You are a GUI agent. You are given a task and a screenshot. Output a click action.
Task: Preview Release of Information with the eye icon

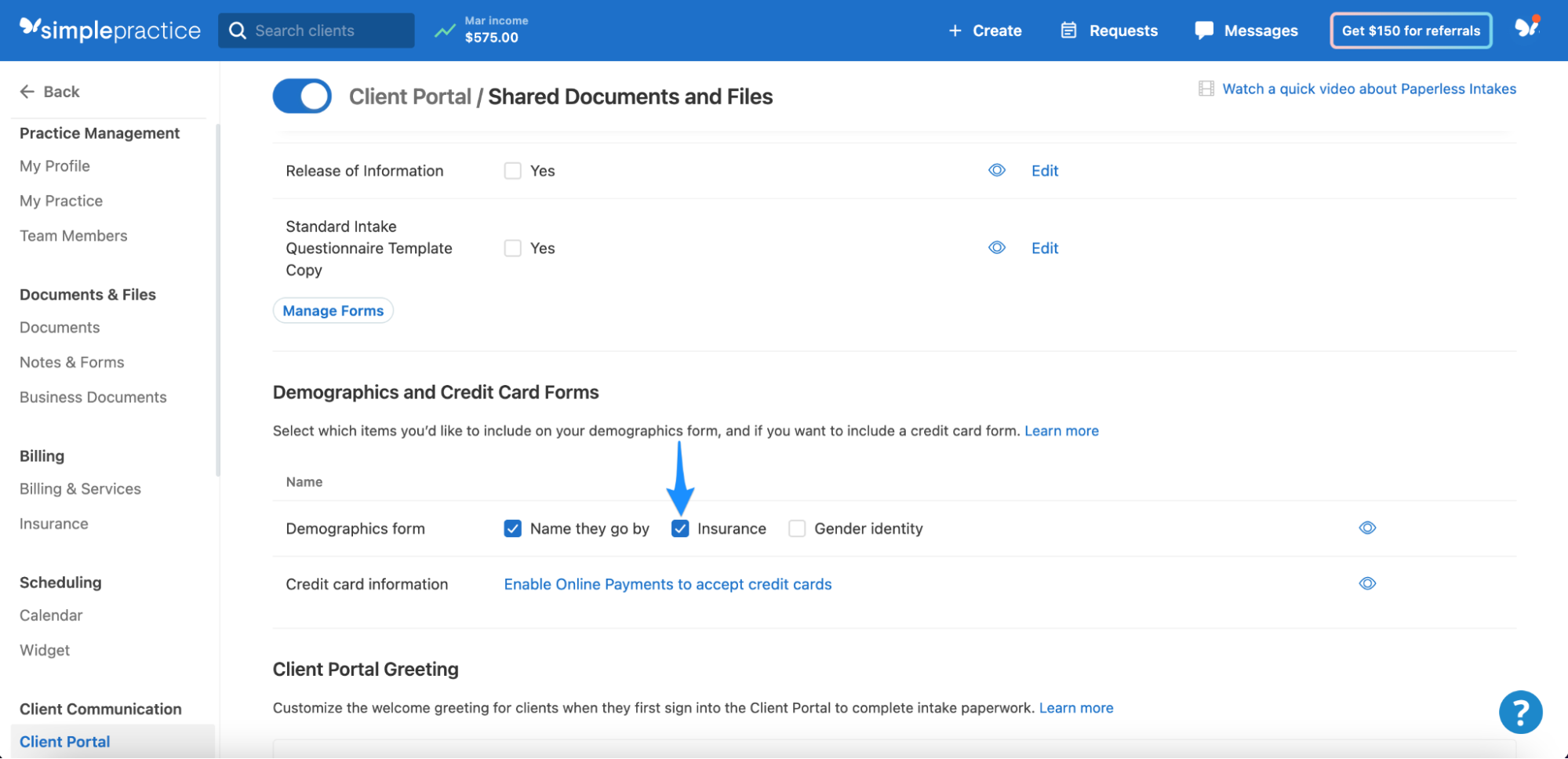tap(996, 170)
